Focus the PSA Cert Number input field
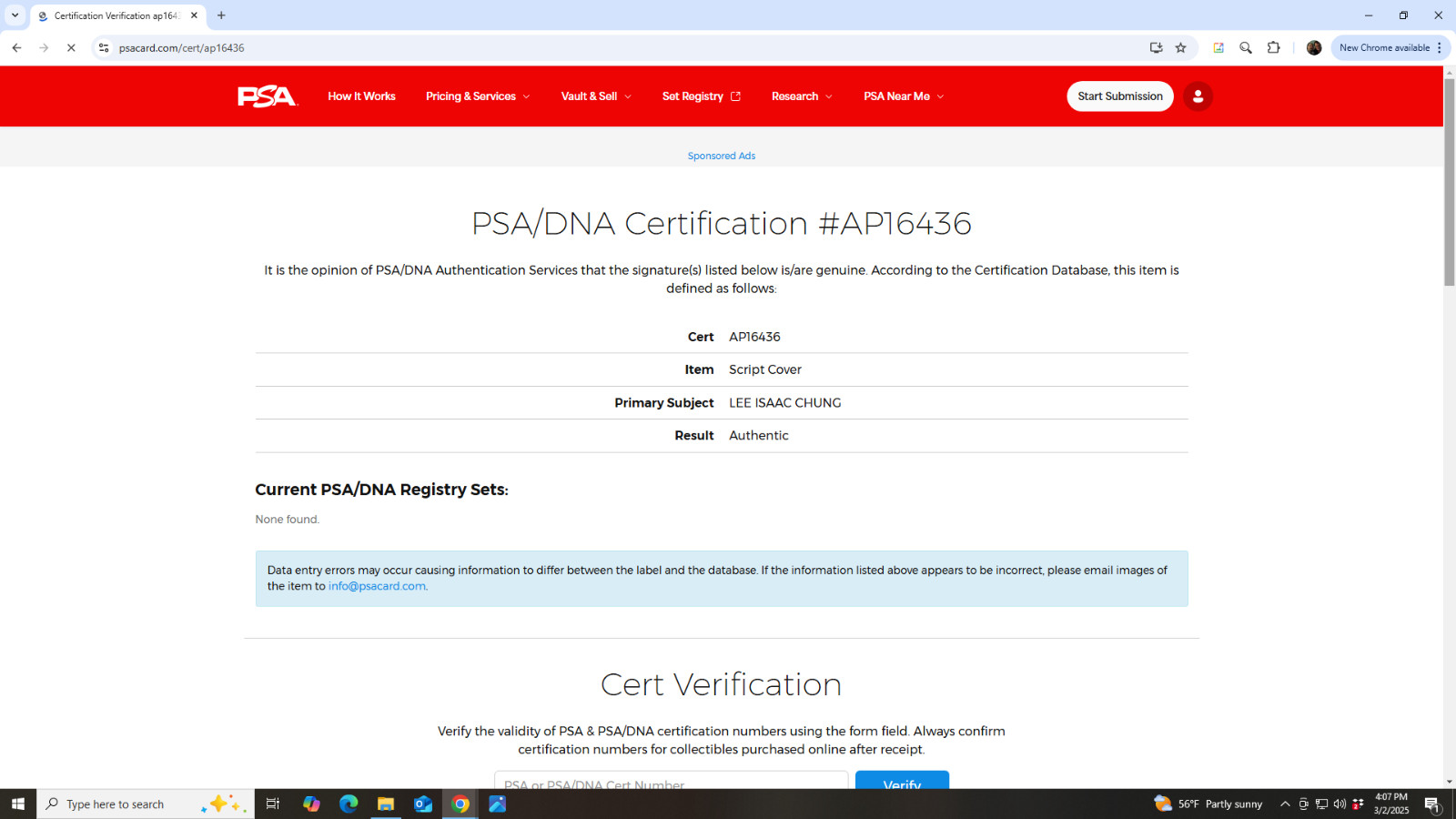The width and height of the screenshot is (1456, 819). point(672,781)
